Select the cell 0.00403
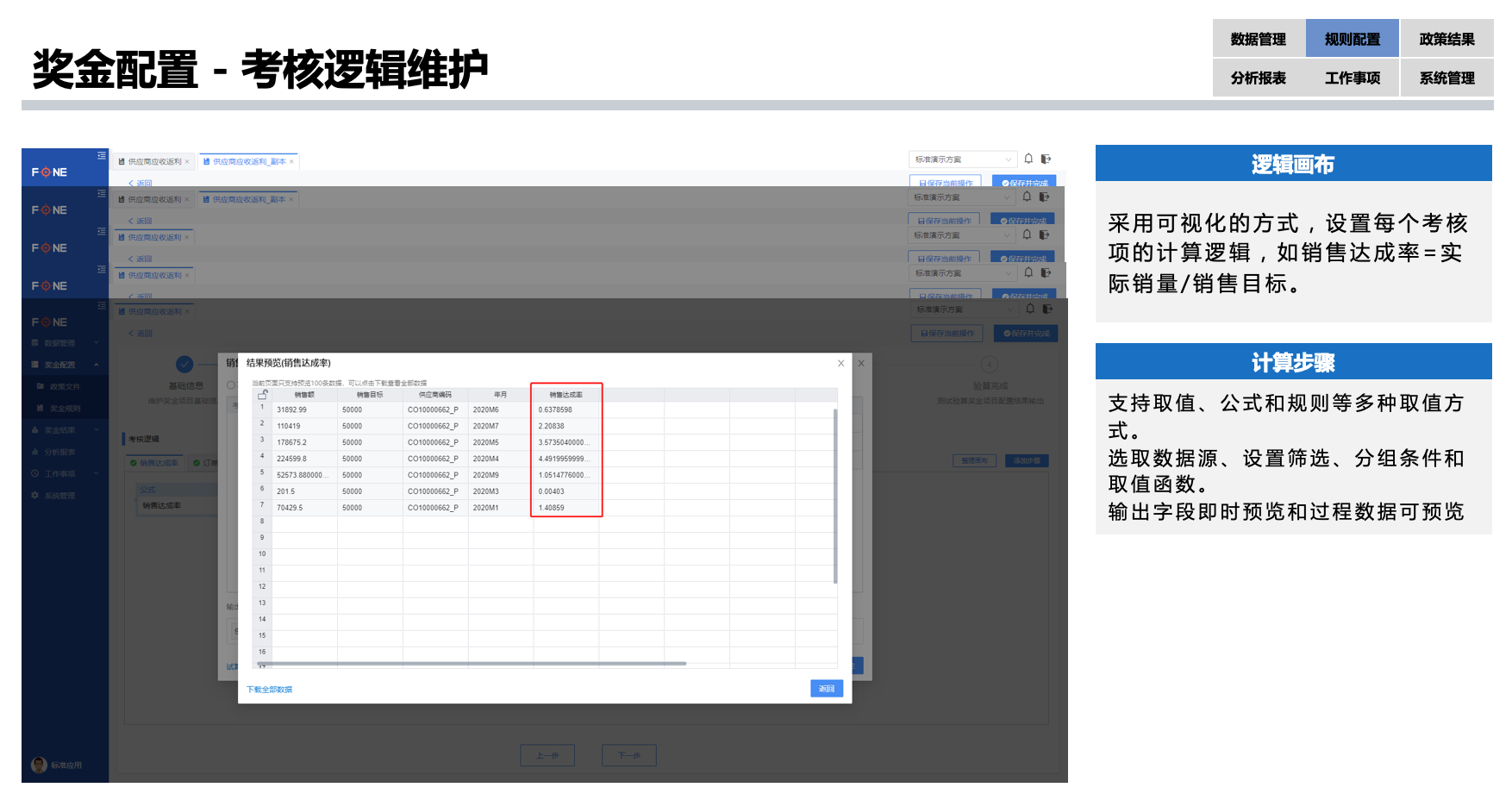 point(566,492)
